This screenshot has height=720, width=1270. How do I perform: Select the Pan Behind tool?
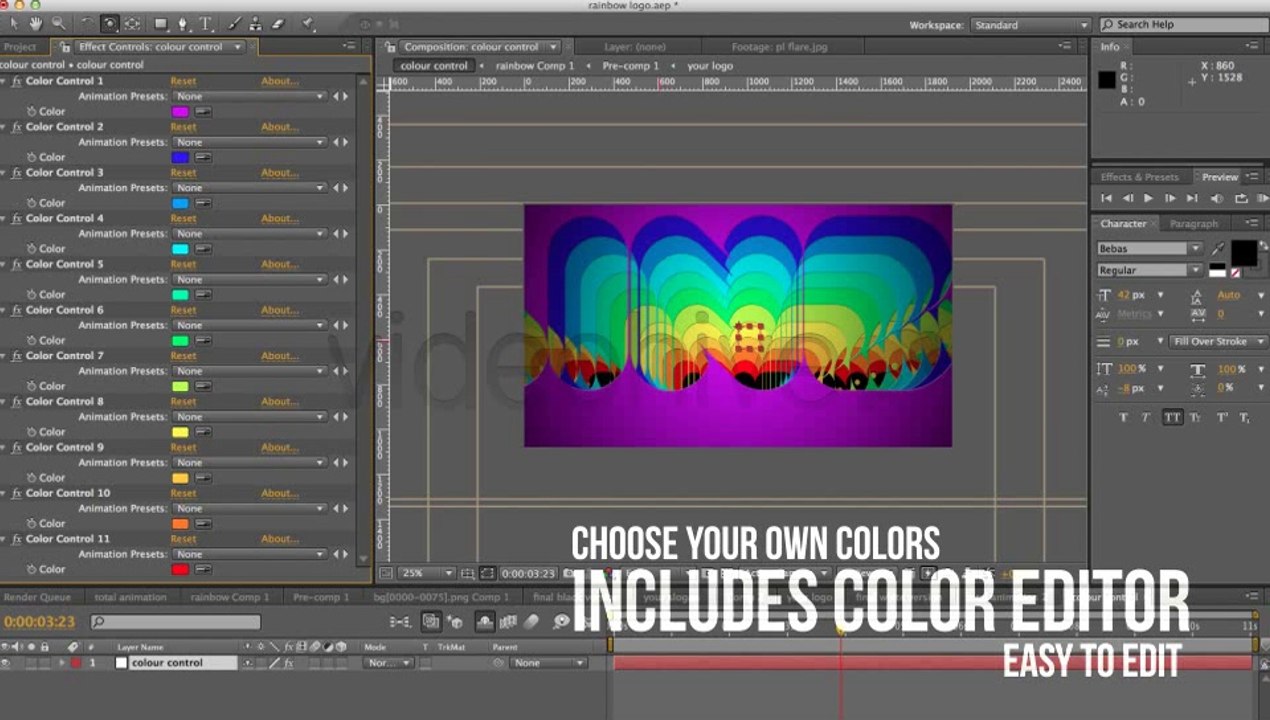[132, 23]
